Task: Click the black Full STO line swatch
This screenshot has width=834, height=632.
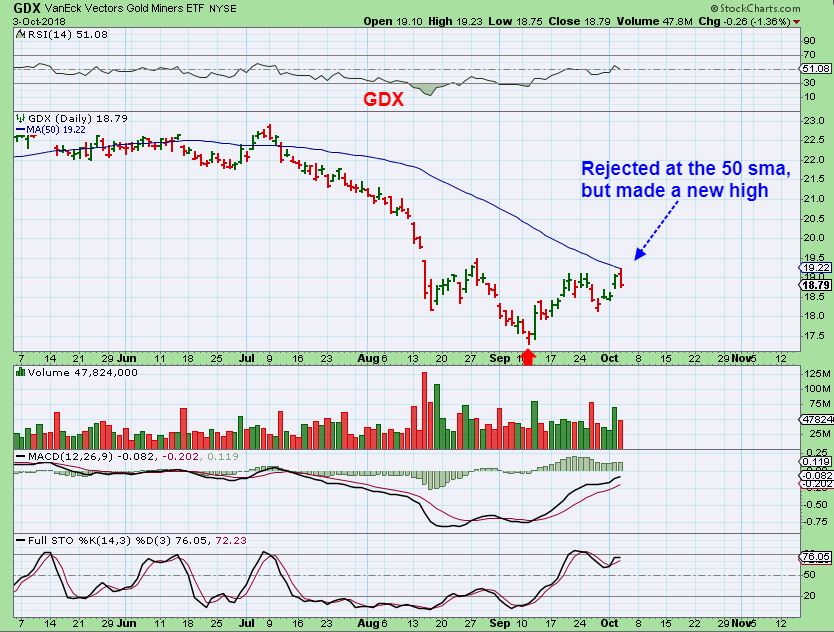Action: (21, 540)
